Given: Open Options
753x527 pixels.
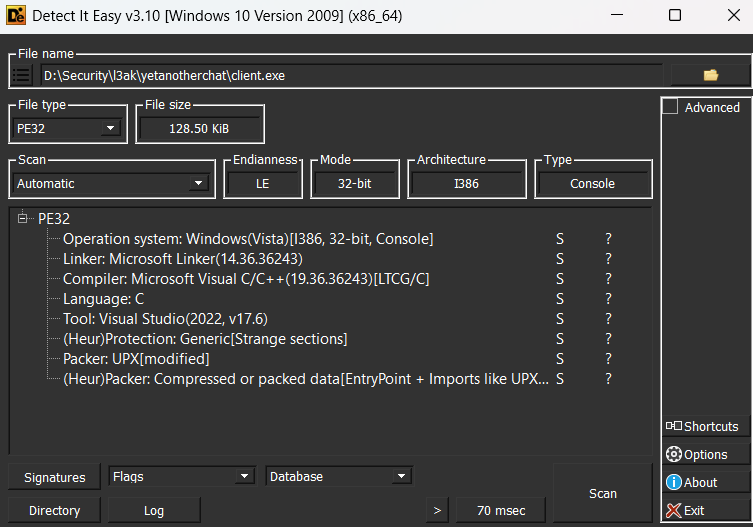Looking at the screenshot, I should (x=705, y=454).
